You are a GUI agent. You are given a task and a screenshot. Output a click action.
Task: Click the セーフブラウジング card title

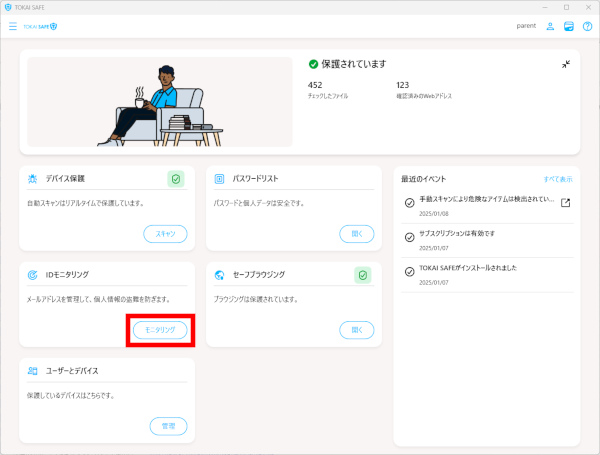click(x=259, y=275)
